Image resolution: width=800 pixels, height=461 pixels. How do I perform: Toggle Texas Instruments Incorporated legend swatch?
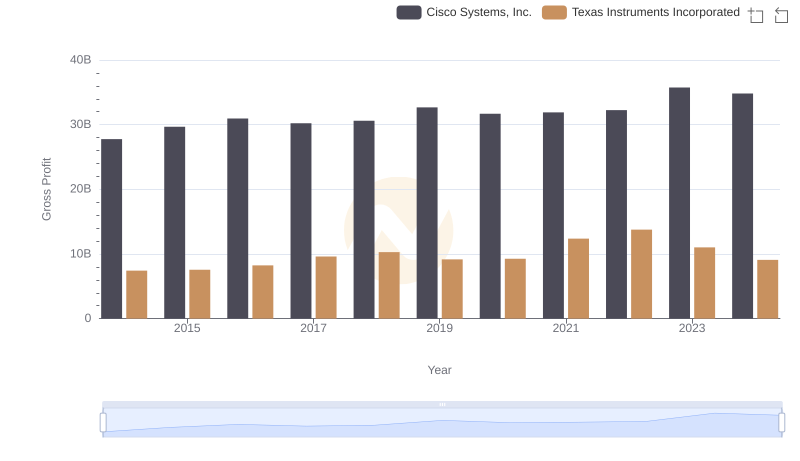554,12
